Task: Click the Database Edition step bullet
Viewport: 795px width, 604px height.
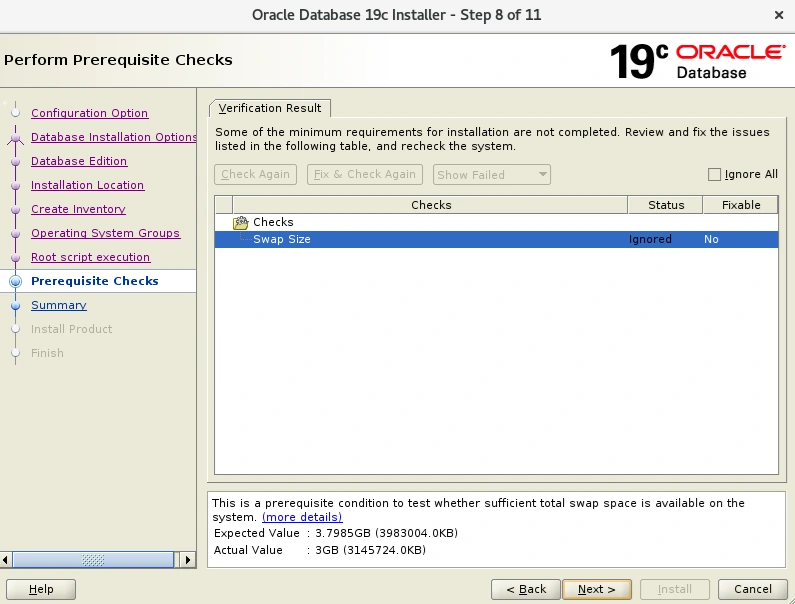Action: tap(16, 161)
